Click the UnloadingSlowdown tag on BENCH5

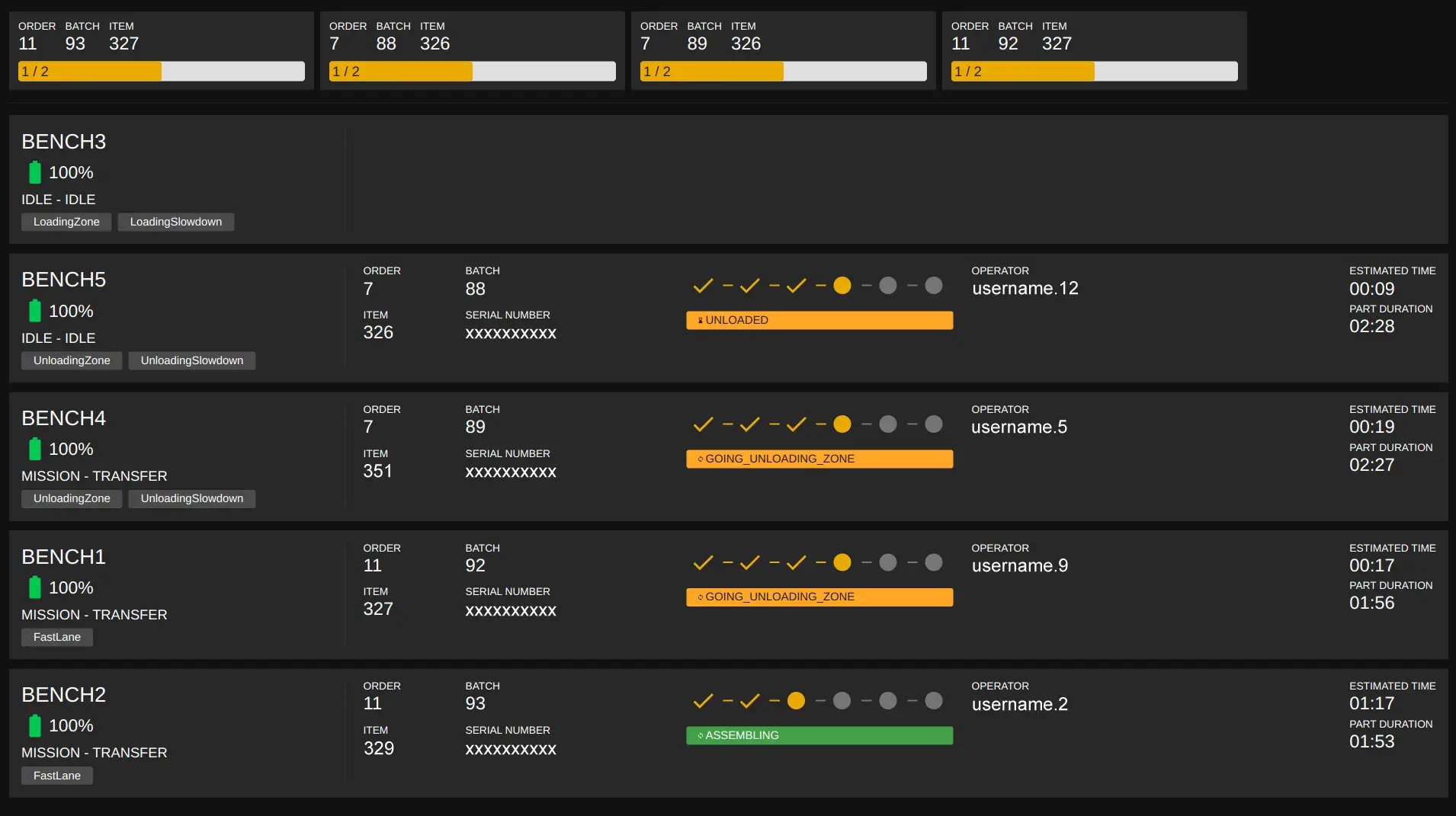tap(192, 360)
